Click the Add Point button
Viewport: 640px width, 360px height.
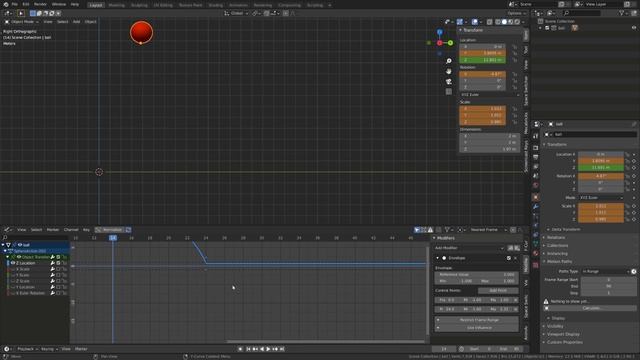[498, 291]
